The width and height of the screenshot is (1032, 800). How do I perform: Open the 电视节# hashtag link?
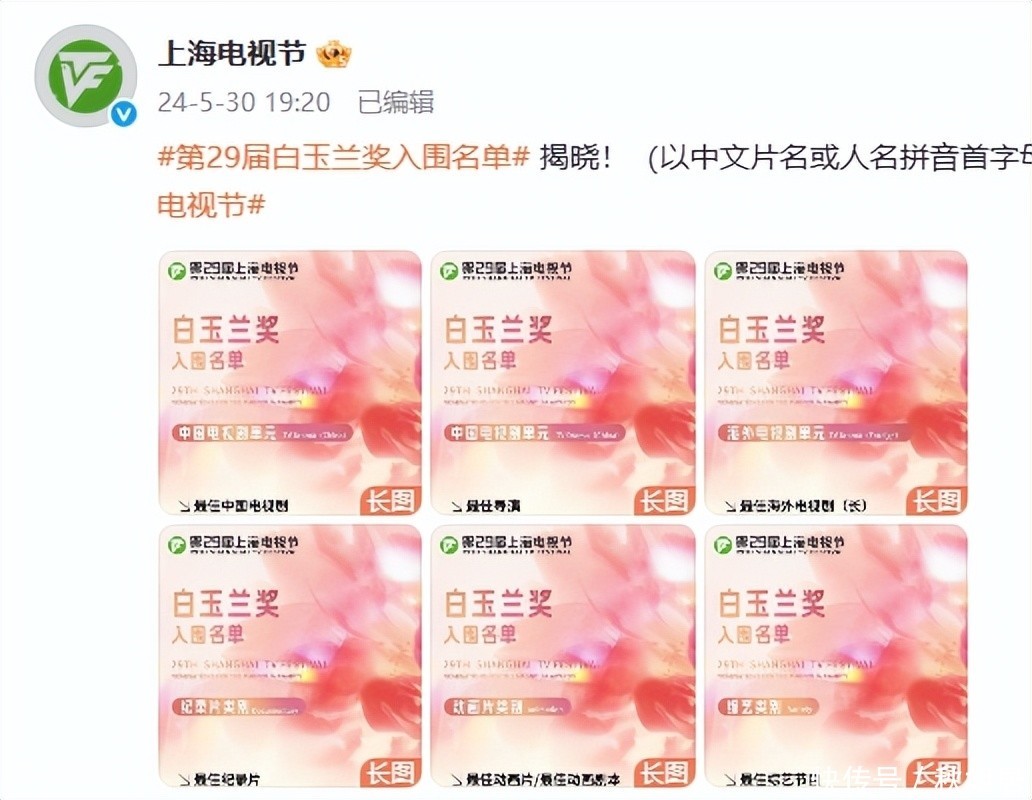pyautogui.click(x=211, y=205)
